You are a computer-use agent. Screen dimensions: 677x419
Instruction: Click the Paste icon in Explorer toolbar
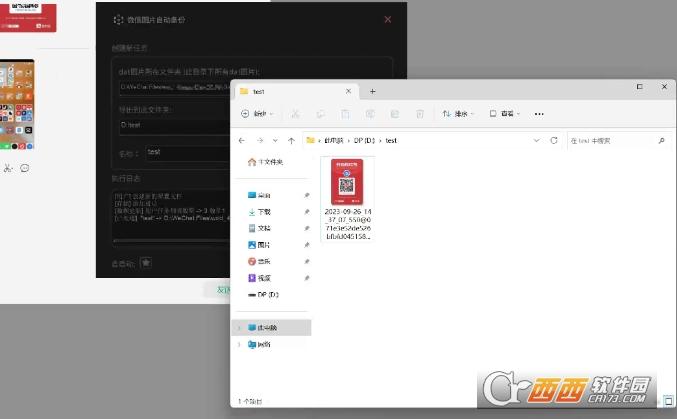pos(345,114)
